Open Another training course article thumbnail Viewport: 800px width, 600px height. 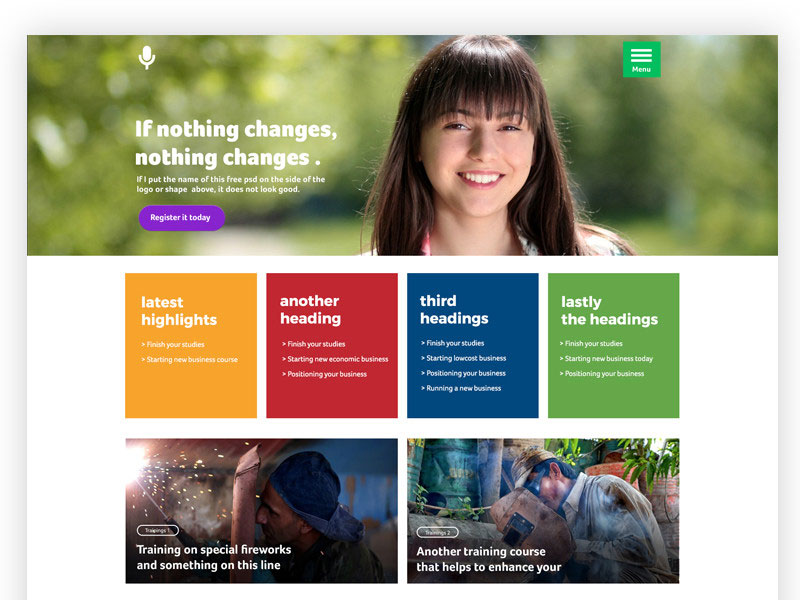pos(543,511)
